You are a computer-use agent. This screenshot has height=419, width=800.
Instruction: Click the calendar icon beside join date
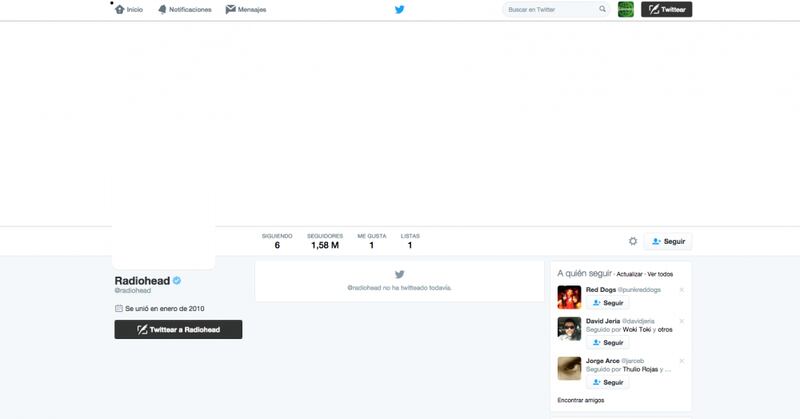119,308
